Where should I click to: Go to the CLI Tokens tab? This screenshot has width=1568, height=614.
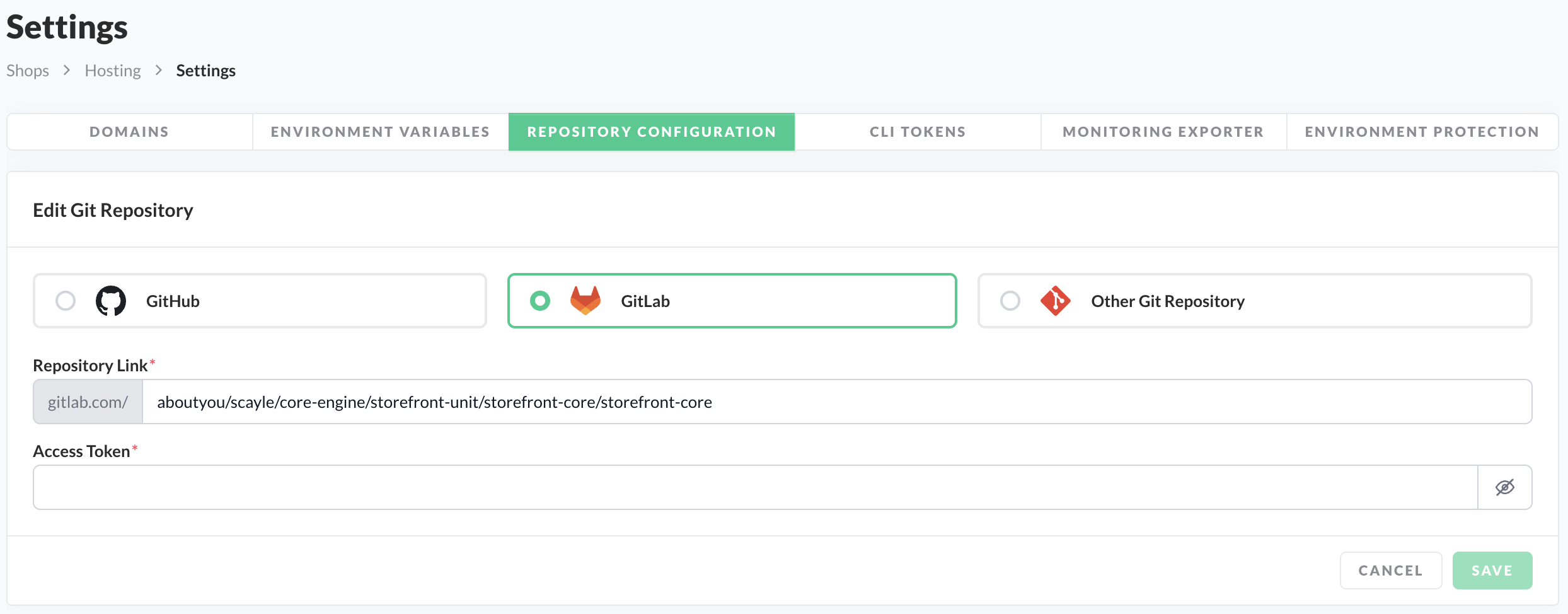click(x=918, y=132)
